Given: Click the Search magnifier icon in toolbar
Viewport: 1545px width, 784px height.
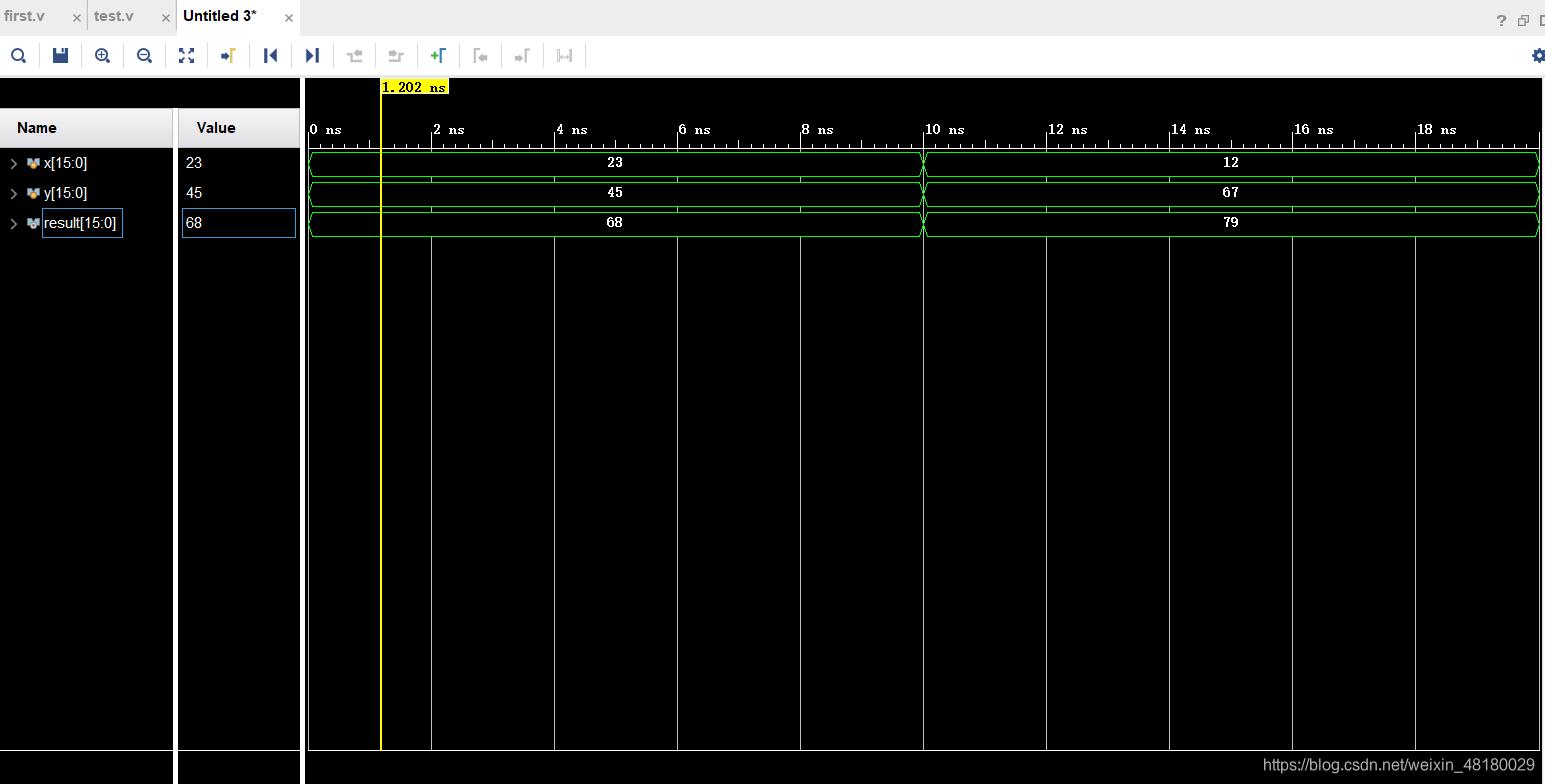Looking at the screenshot, I should coord(18,56).
